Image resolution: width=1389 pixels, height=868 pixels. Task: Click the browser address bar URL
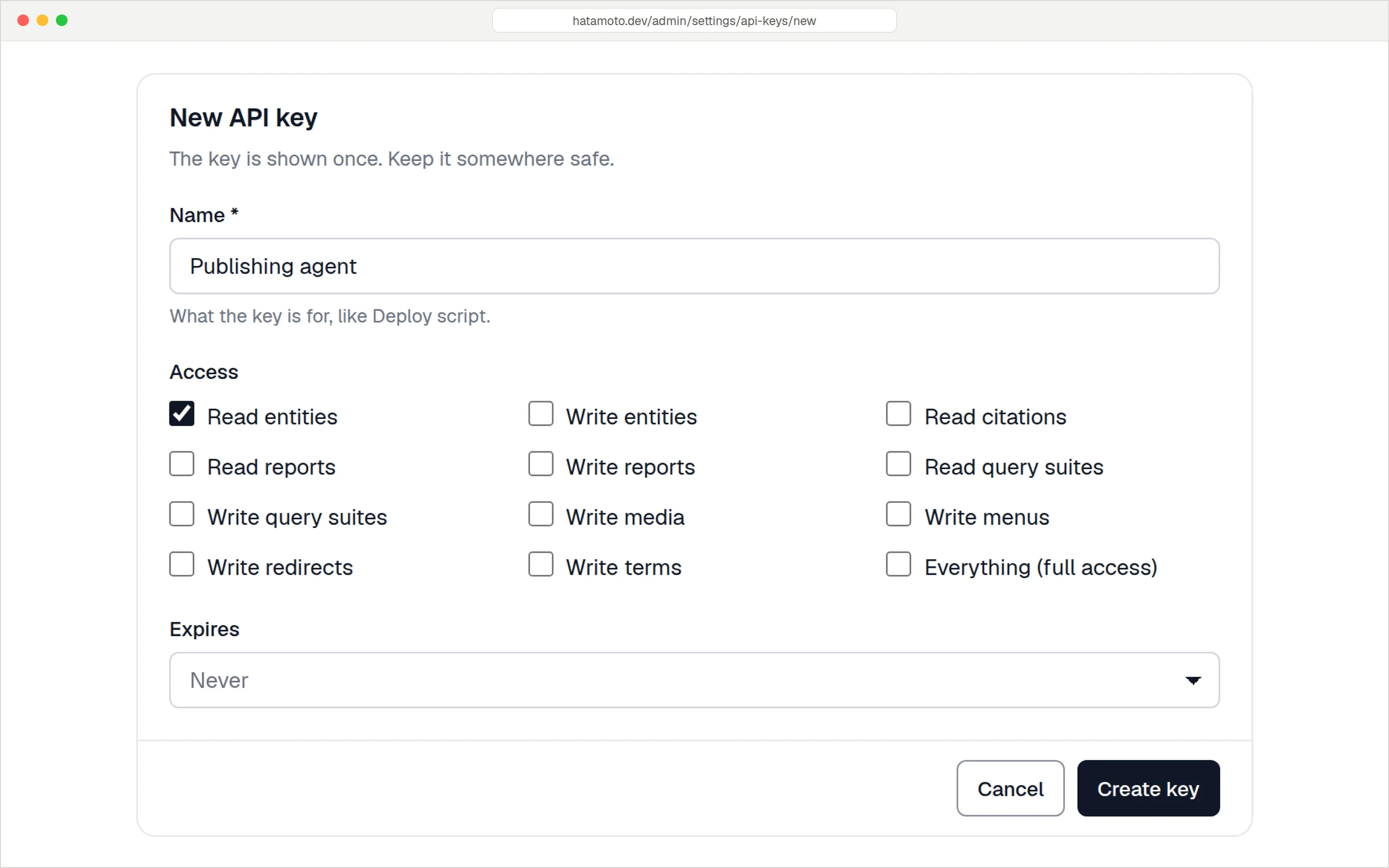tap(694, 21)
